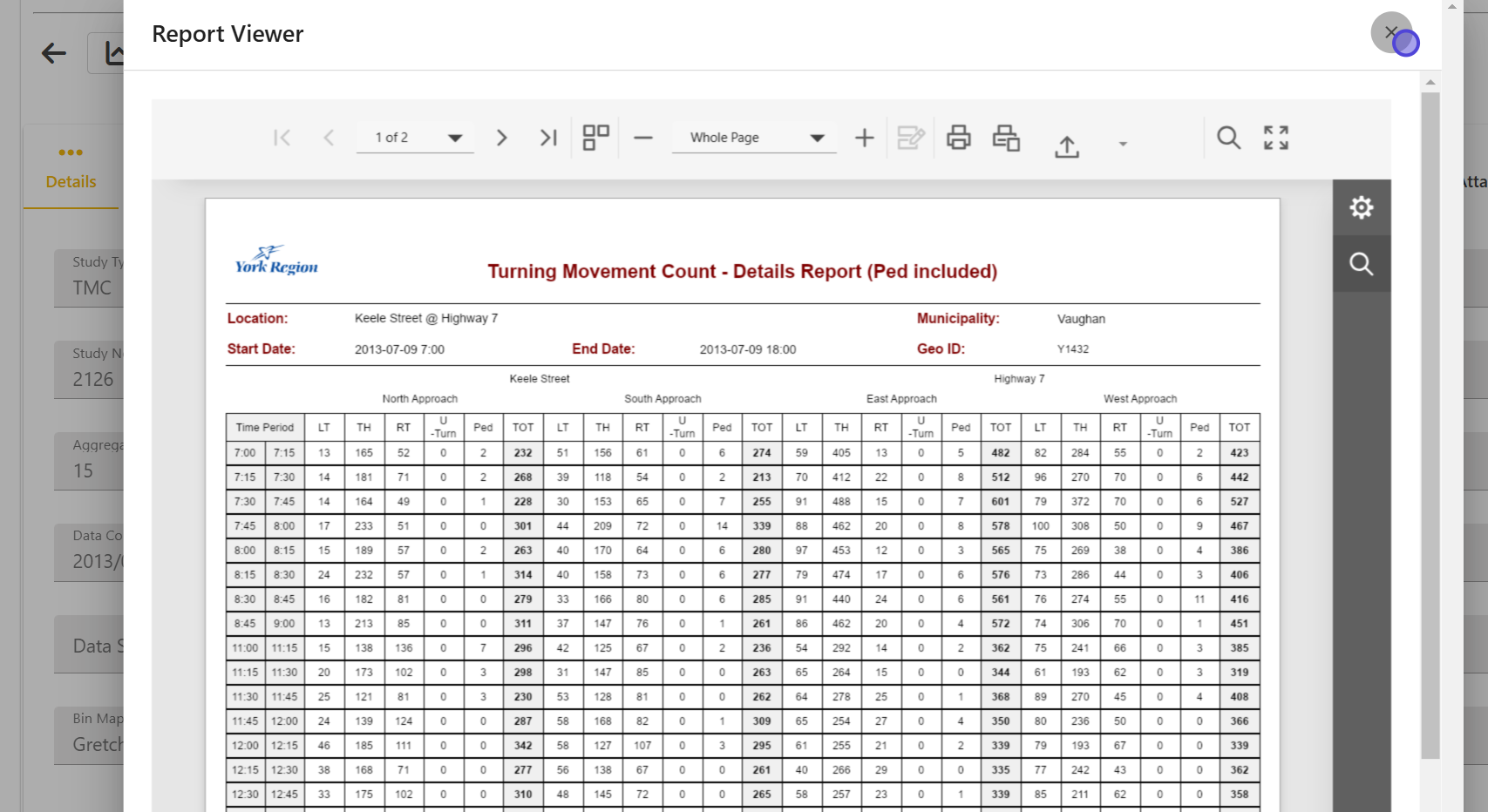Enter full screen mode
The width and height of the screenshot is (1488, 812).
click(x=1276, y=138)
